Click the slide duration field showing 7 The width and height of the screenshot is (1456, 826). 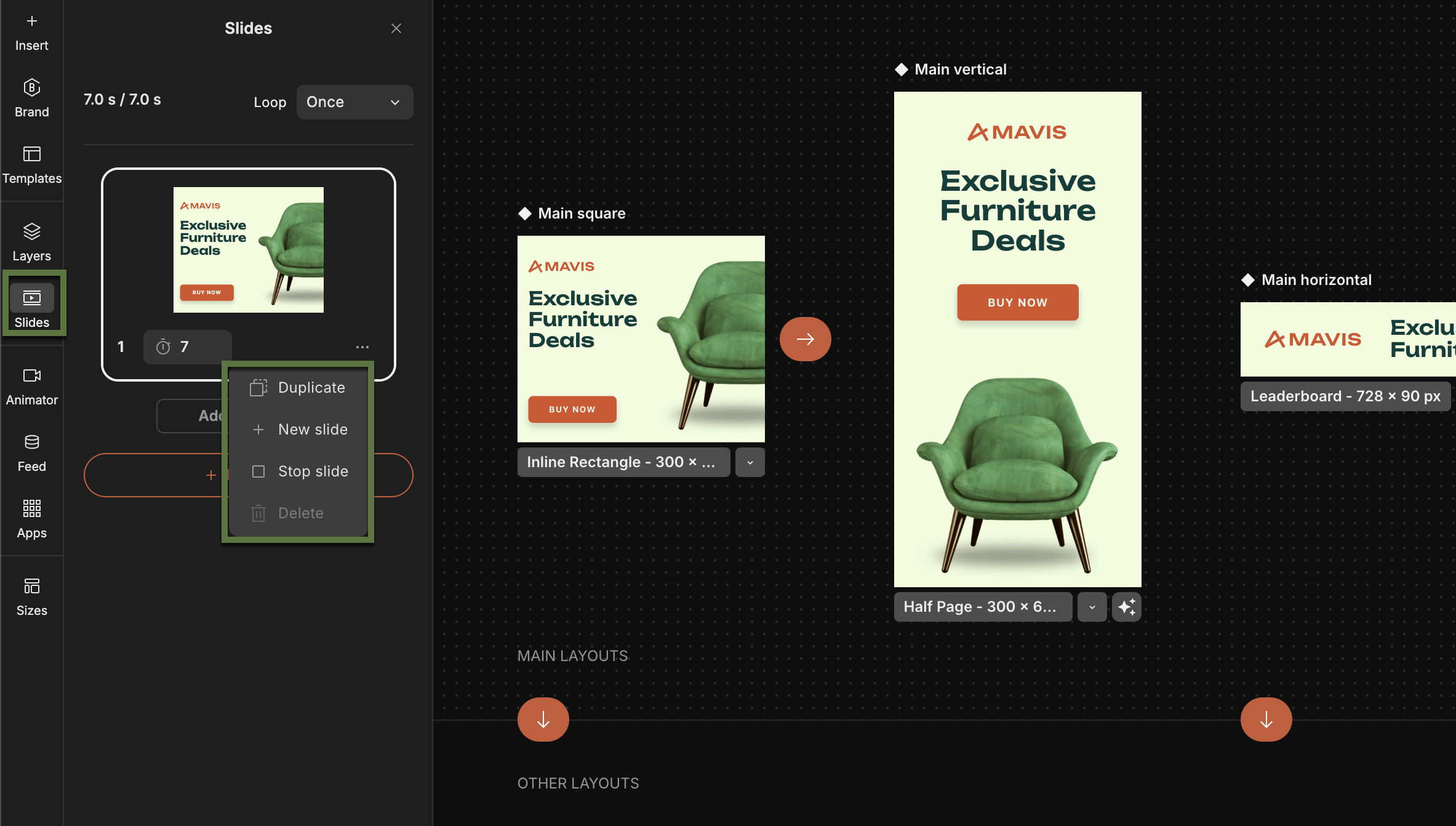point(188,347)
